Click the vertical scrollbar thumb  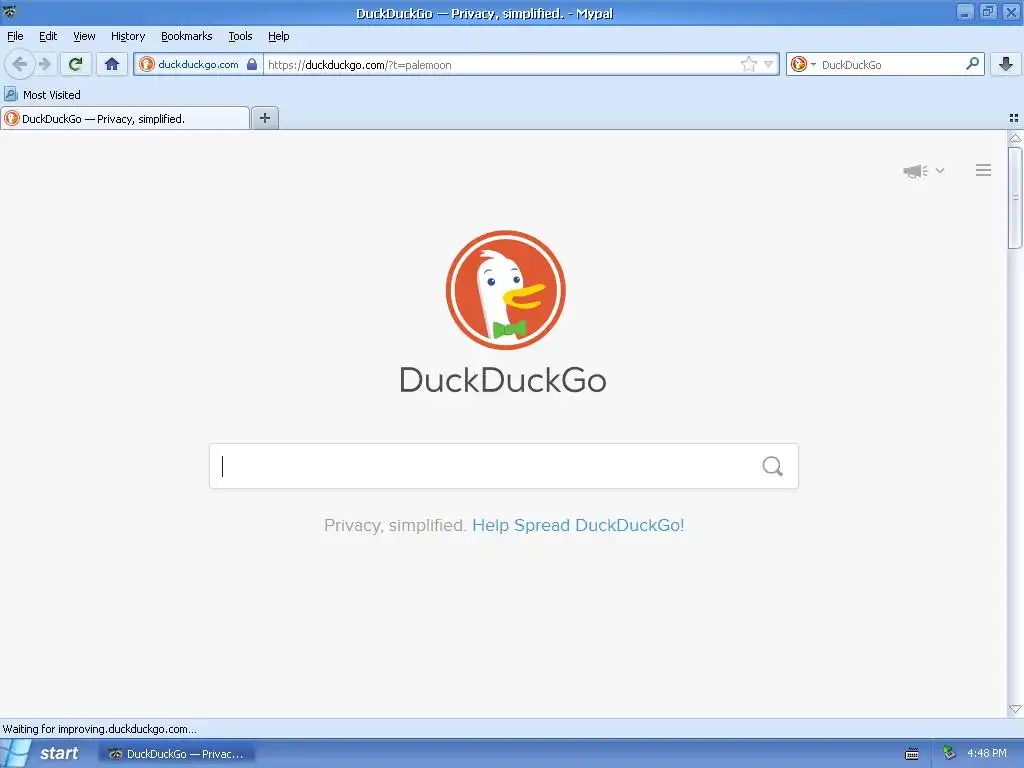pyautogui.click(x=1014, y=198)
